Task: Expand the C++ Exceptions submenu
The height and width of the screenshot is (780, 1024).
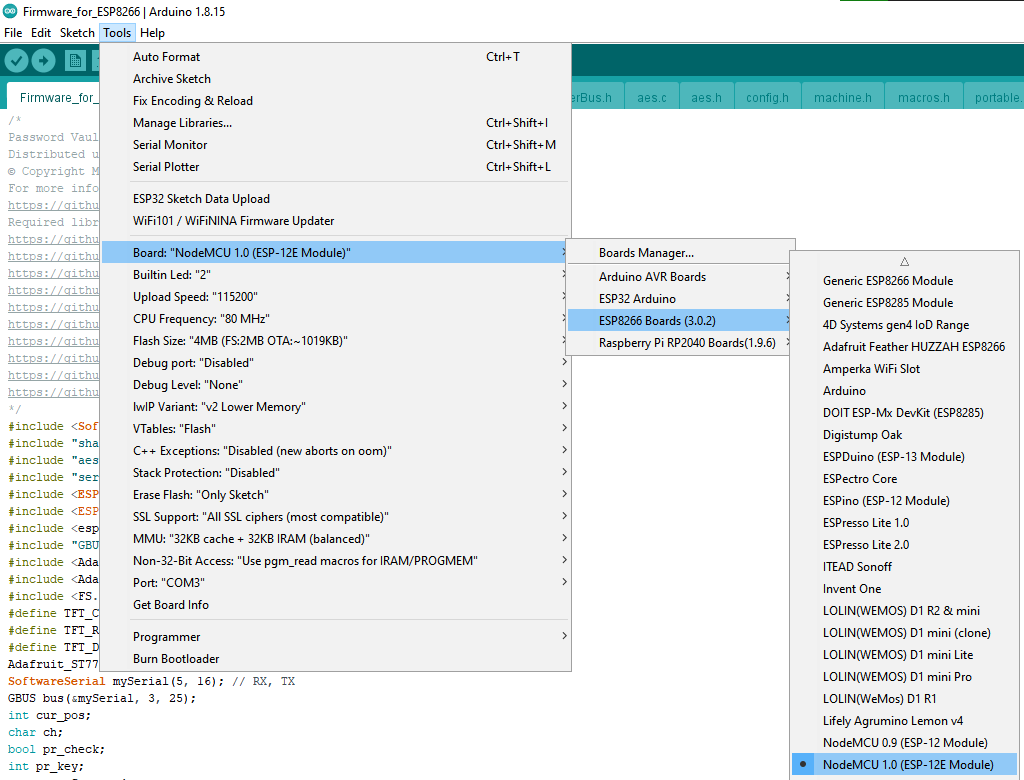Action: [336, 451]
